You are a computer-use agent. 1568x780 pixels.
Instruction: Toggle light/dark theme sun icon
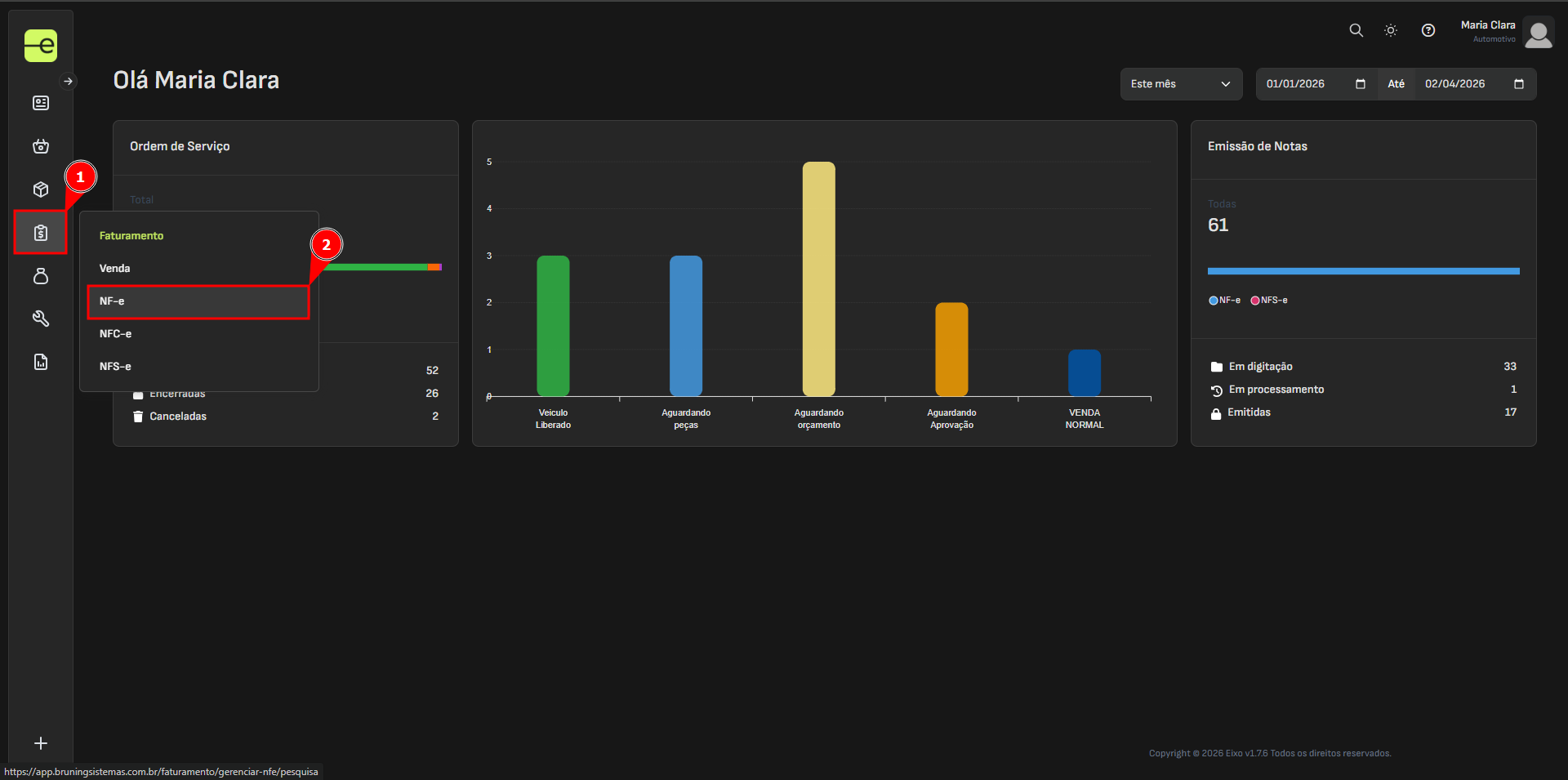1391,30
